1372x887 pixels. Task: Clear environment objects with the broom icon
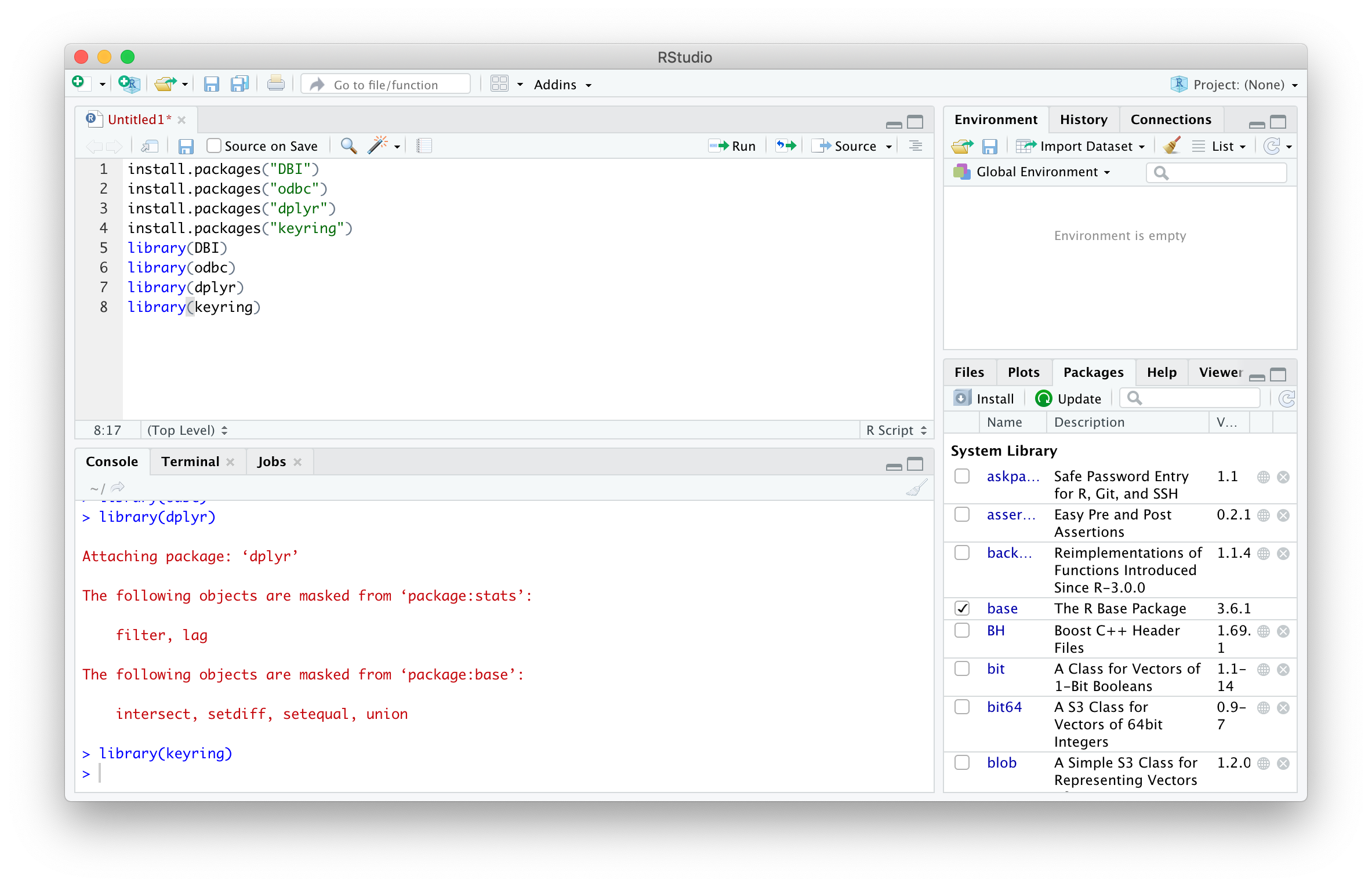pyautogui.click(x=1171, y=146)
